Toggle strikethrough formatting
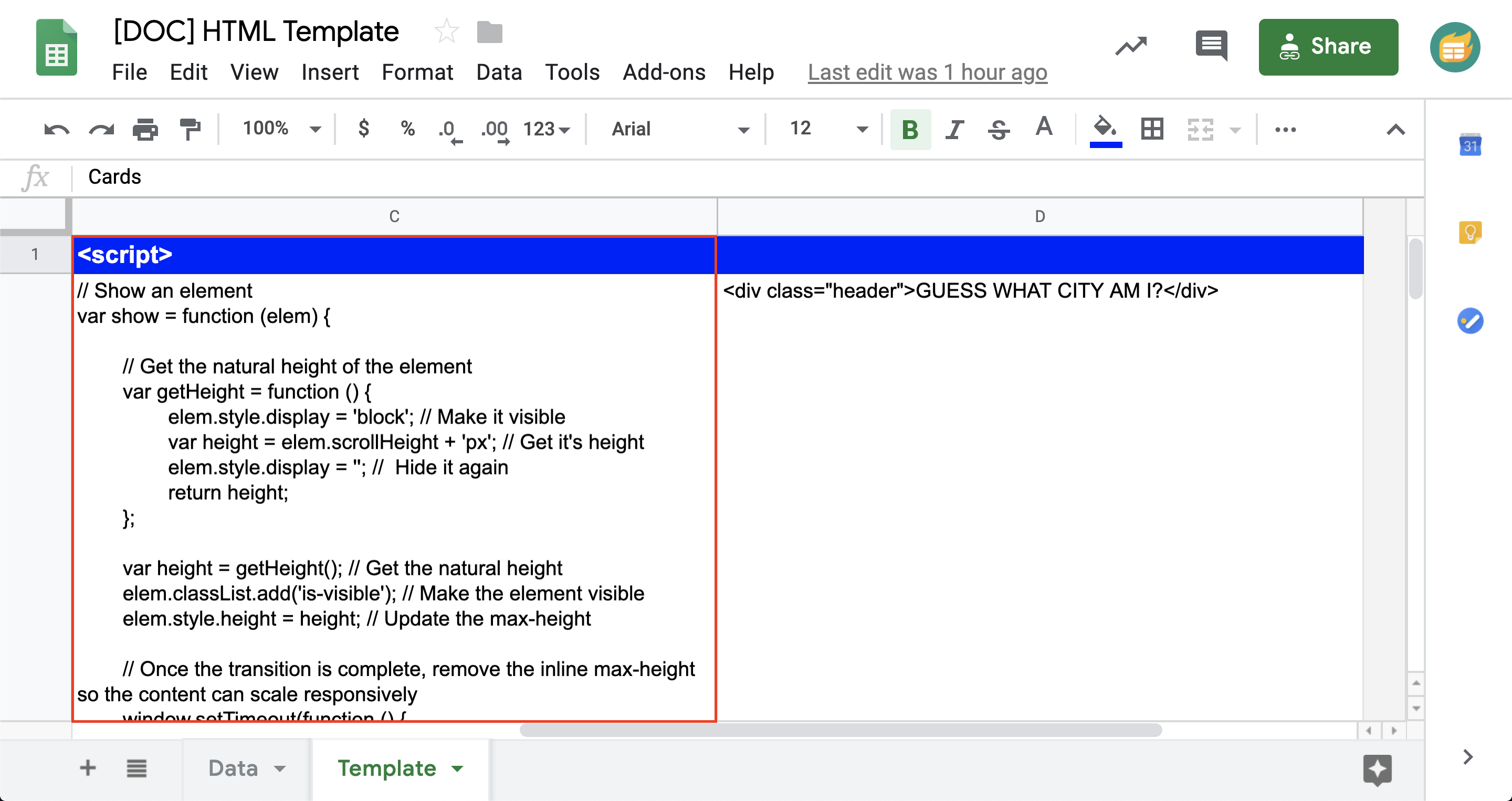 [999, 129]
